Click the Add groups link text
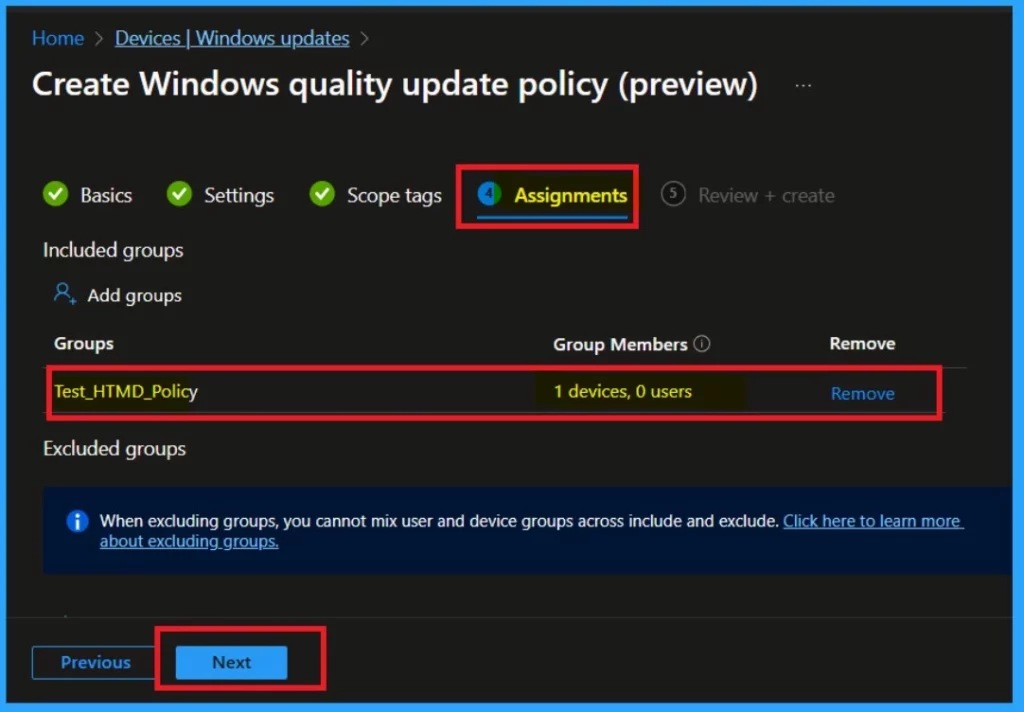This screenshot has width=1024, height=712. tap(135, 295)
